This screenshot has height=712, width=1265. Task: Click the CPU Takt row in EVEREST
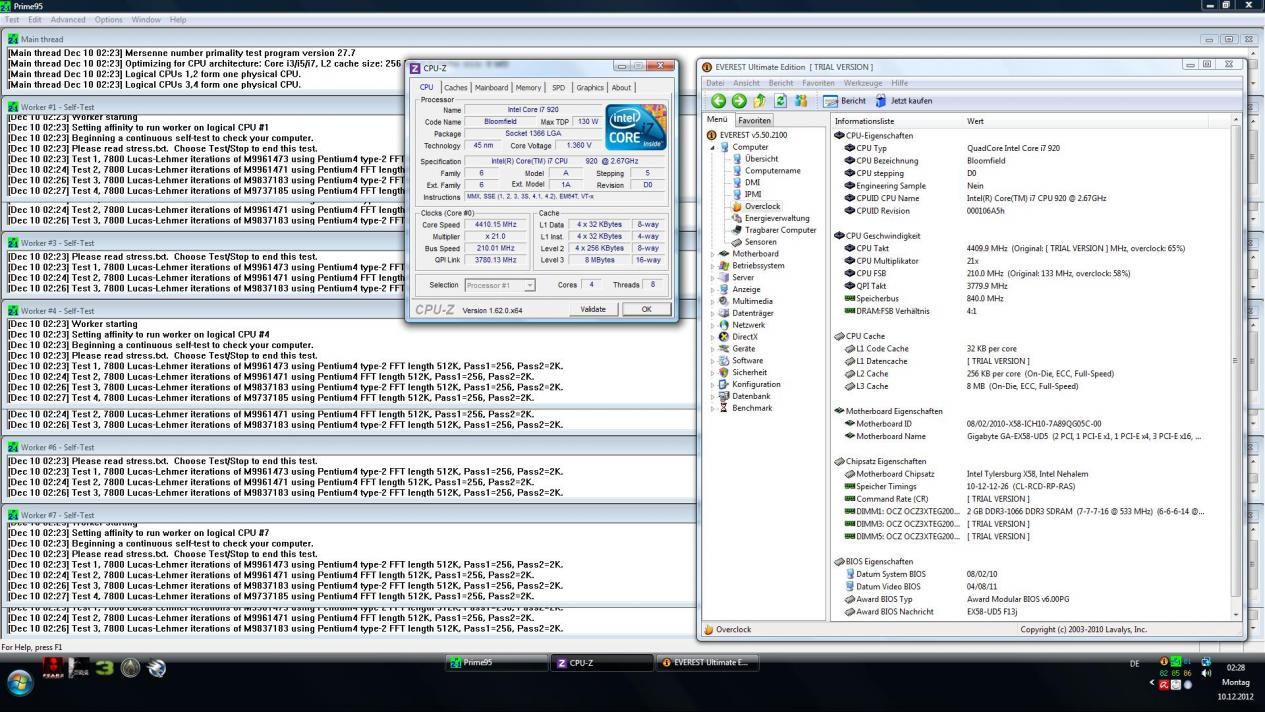click(1032, 248)
